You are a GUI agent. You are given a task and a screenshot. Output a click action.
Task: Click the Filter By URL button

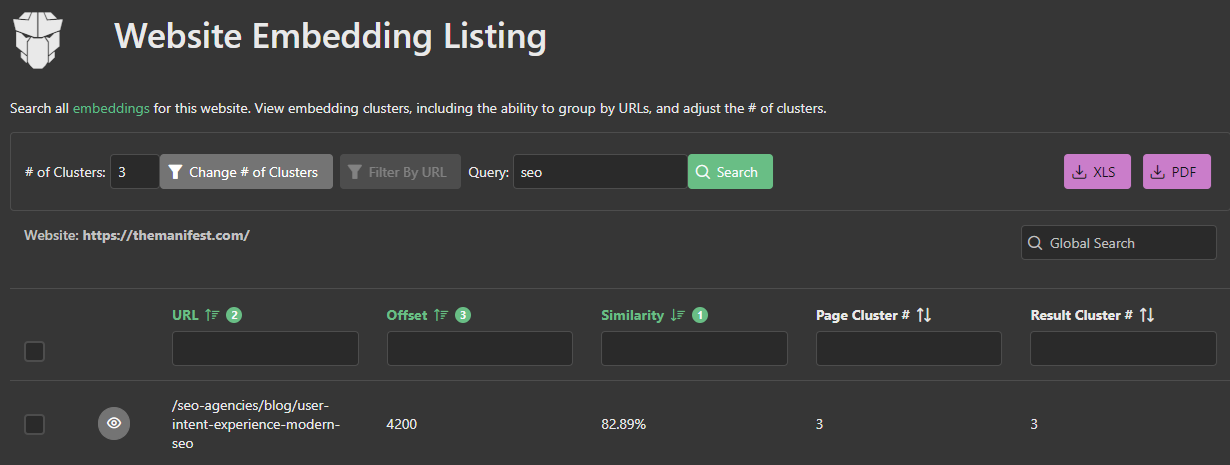click(400, 172)
